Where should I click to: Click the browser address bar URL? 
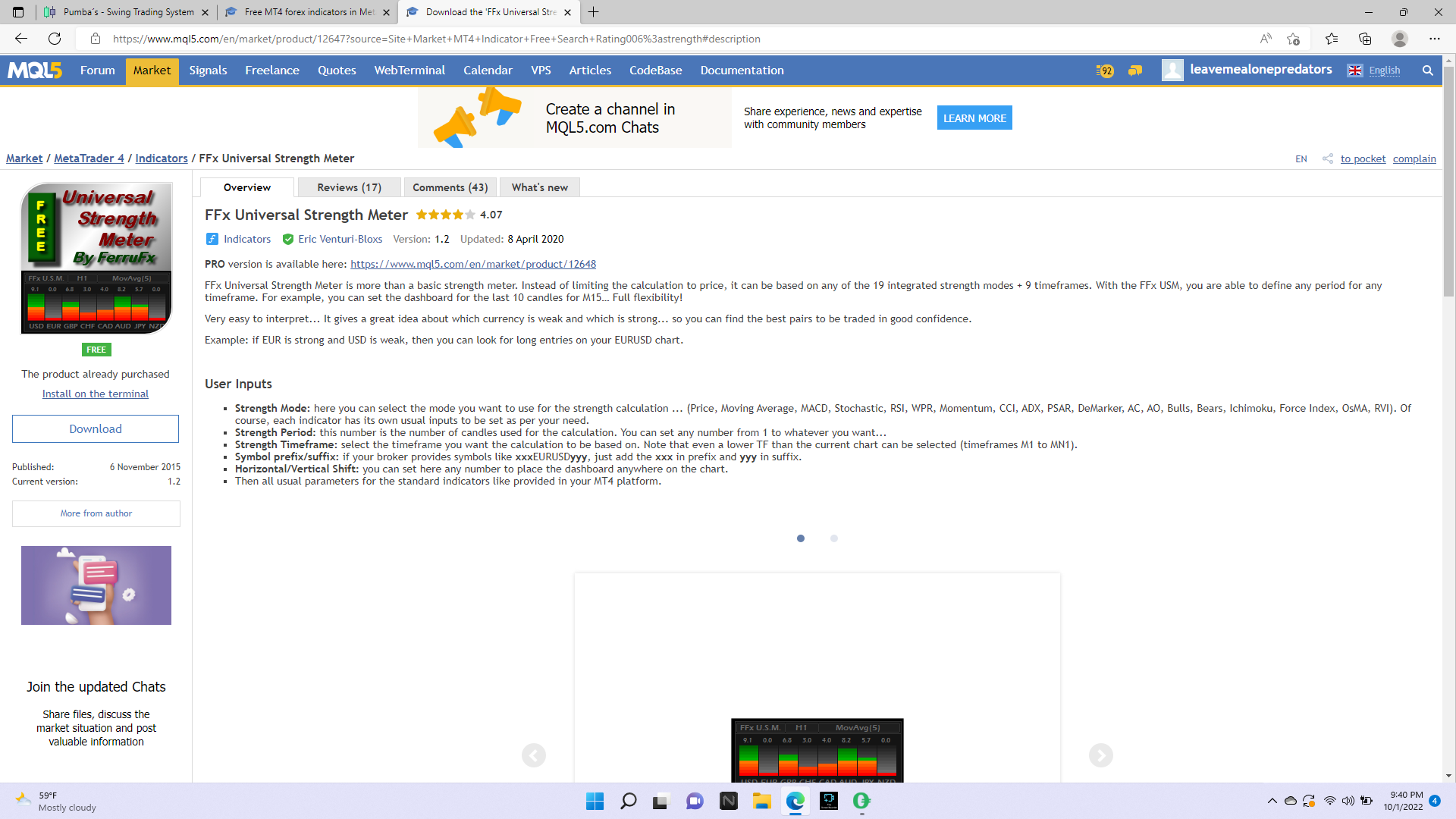tap(436, 39)
